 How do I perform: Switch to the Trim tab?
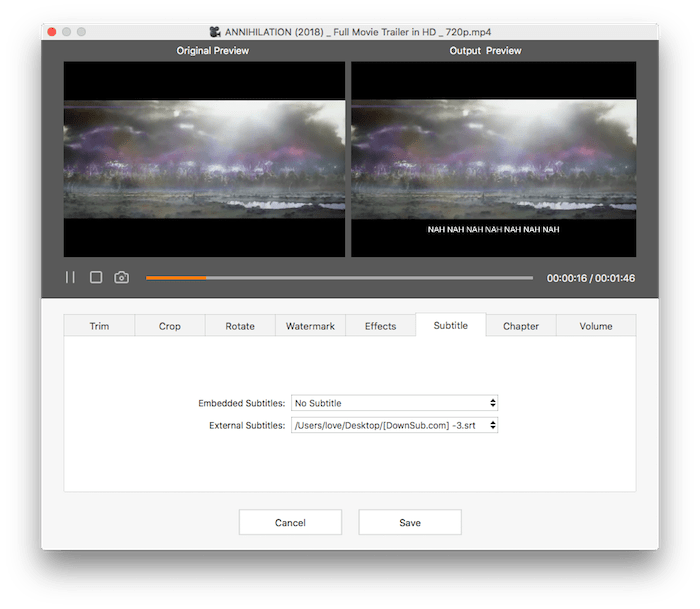[x=99, y=325]
